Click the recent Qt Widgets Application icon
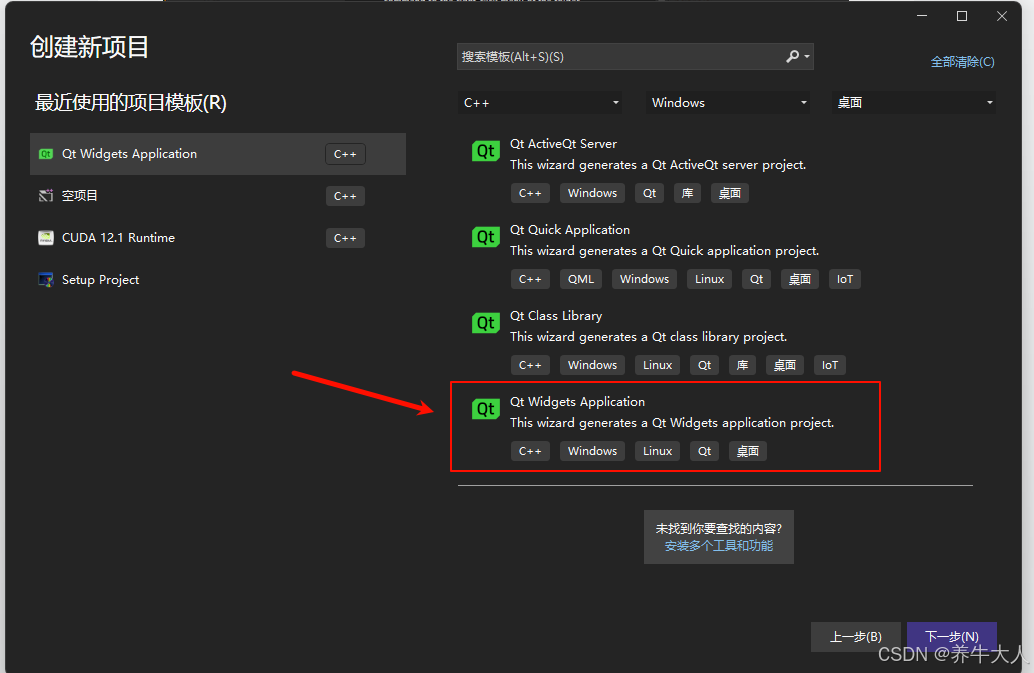 click(x=46, y=154)
